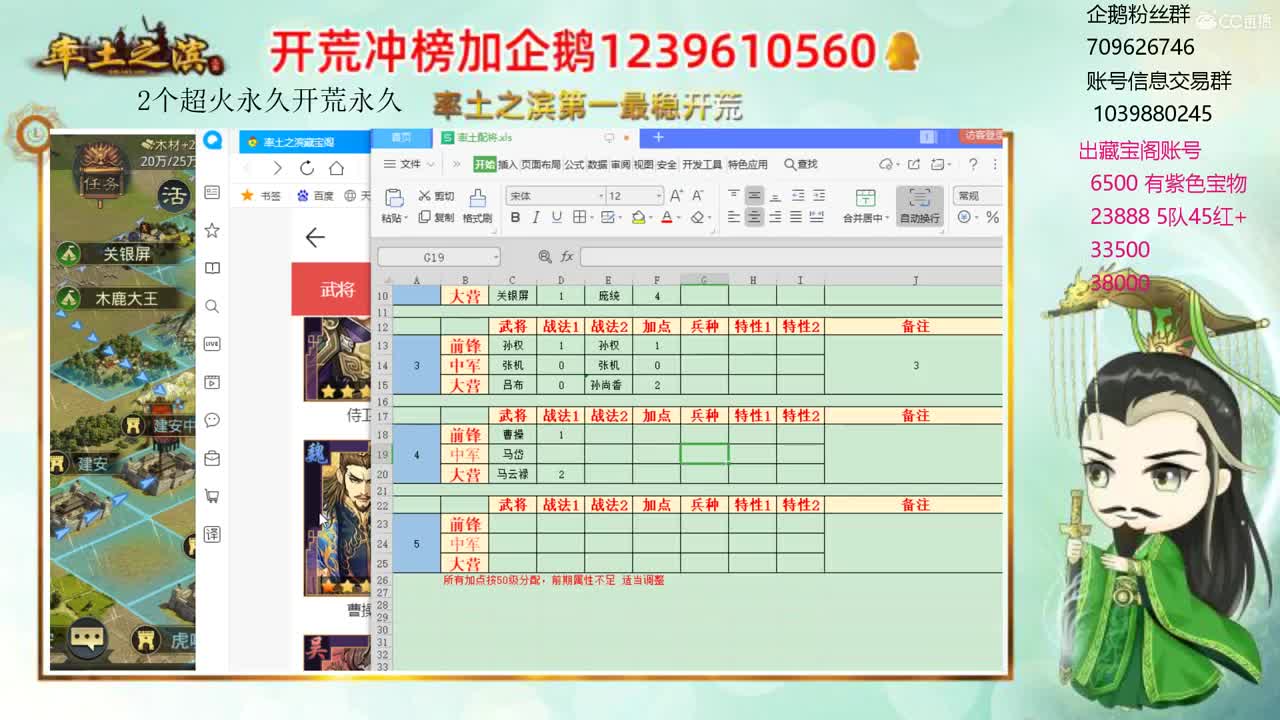Viewport: 1280px width, 720px height.
Task: Click the share icon in WPS title row
Action: (x=913, y=164)
